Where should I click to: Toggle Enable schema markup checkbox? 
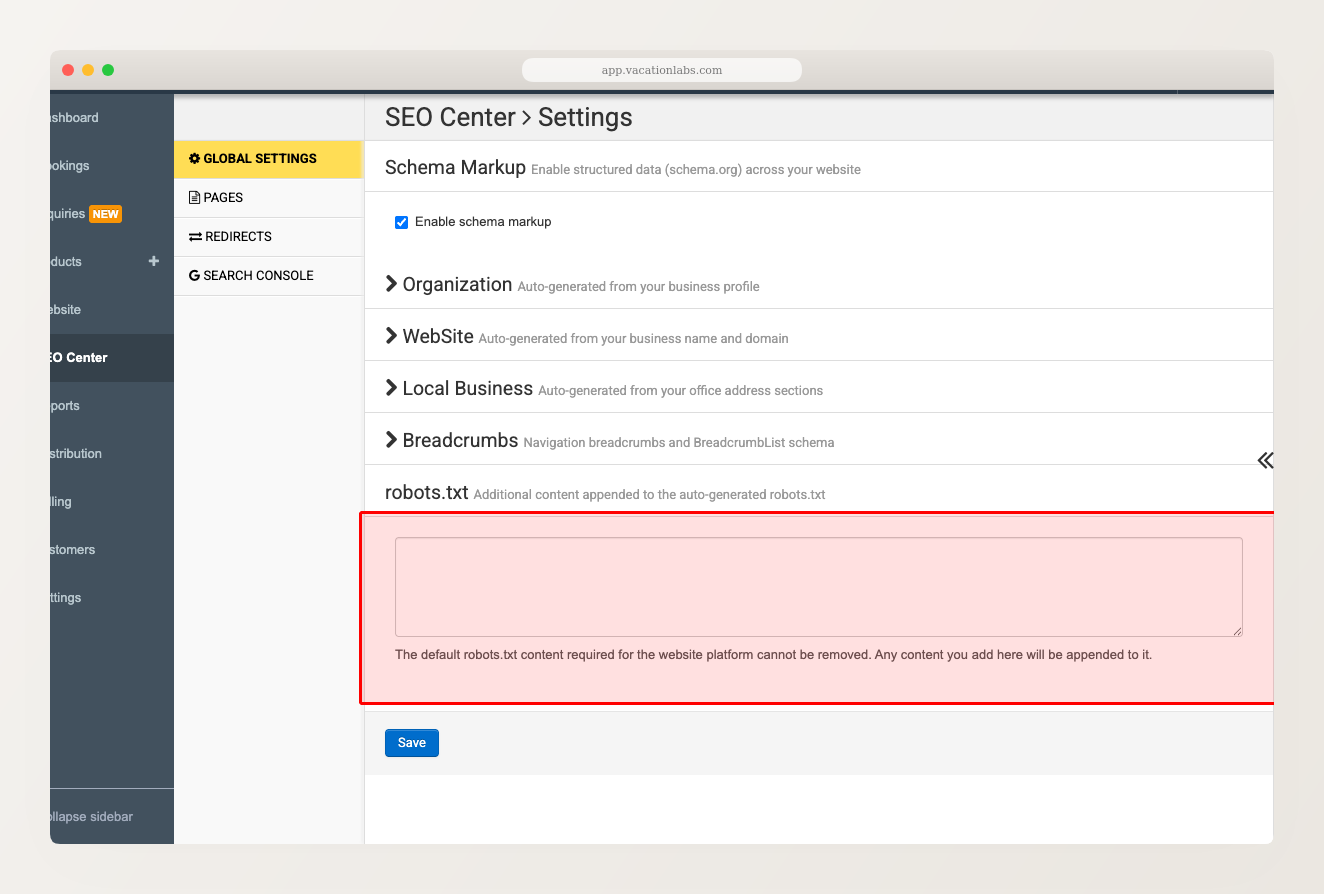pyautogui.click(x=402, y=222)
